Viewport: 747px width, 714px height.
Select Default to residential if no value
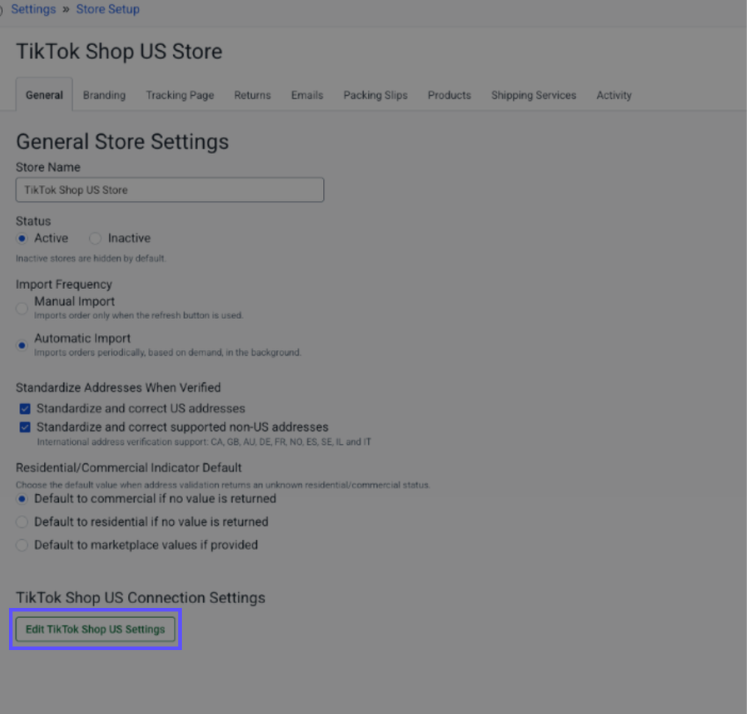pyautogui.click(x=22, y=522)
